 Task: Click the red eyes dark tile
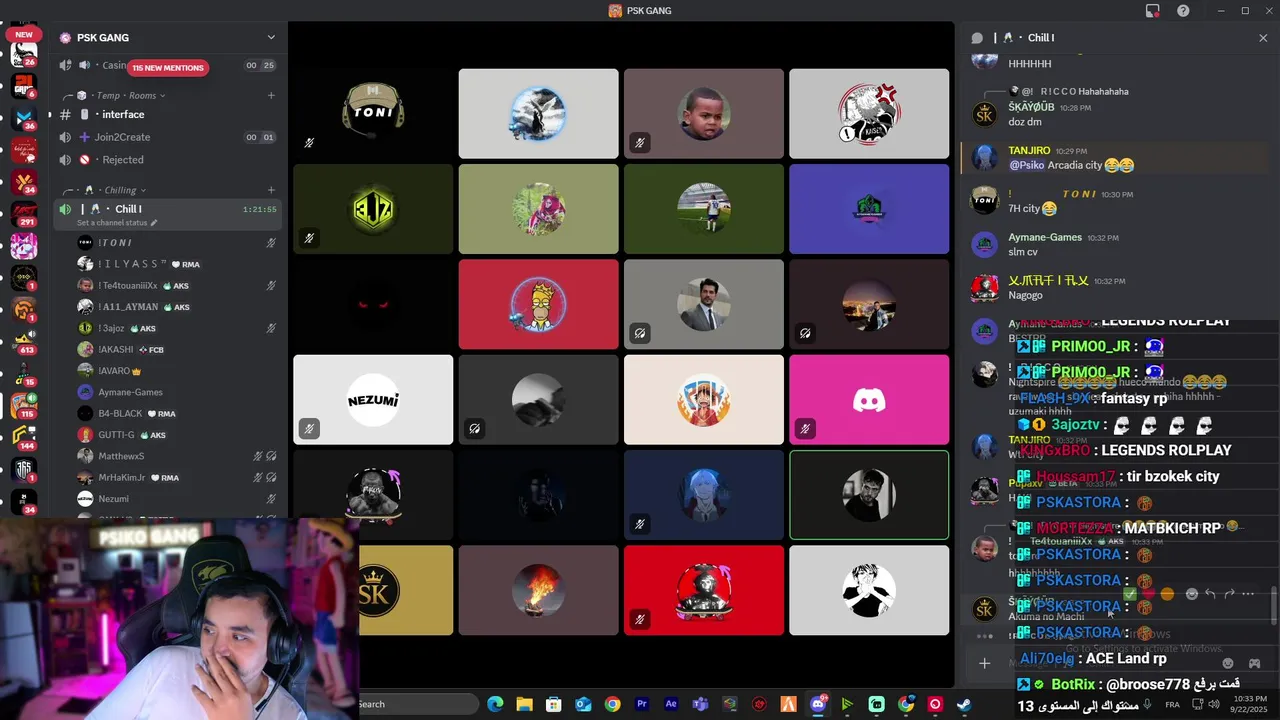373,304
